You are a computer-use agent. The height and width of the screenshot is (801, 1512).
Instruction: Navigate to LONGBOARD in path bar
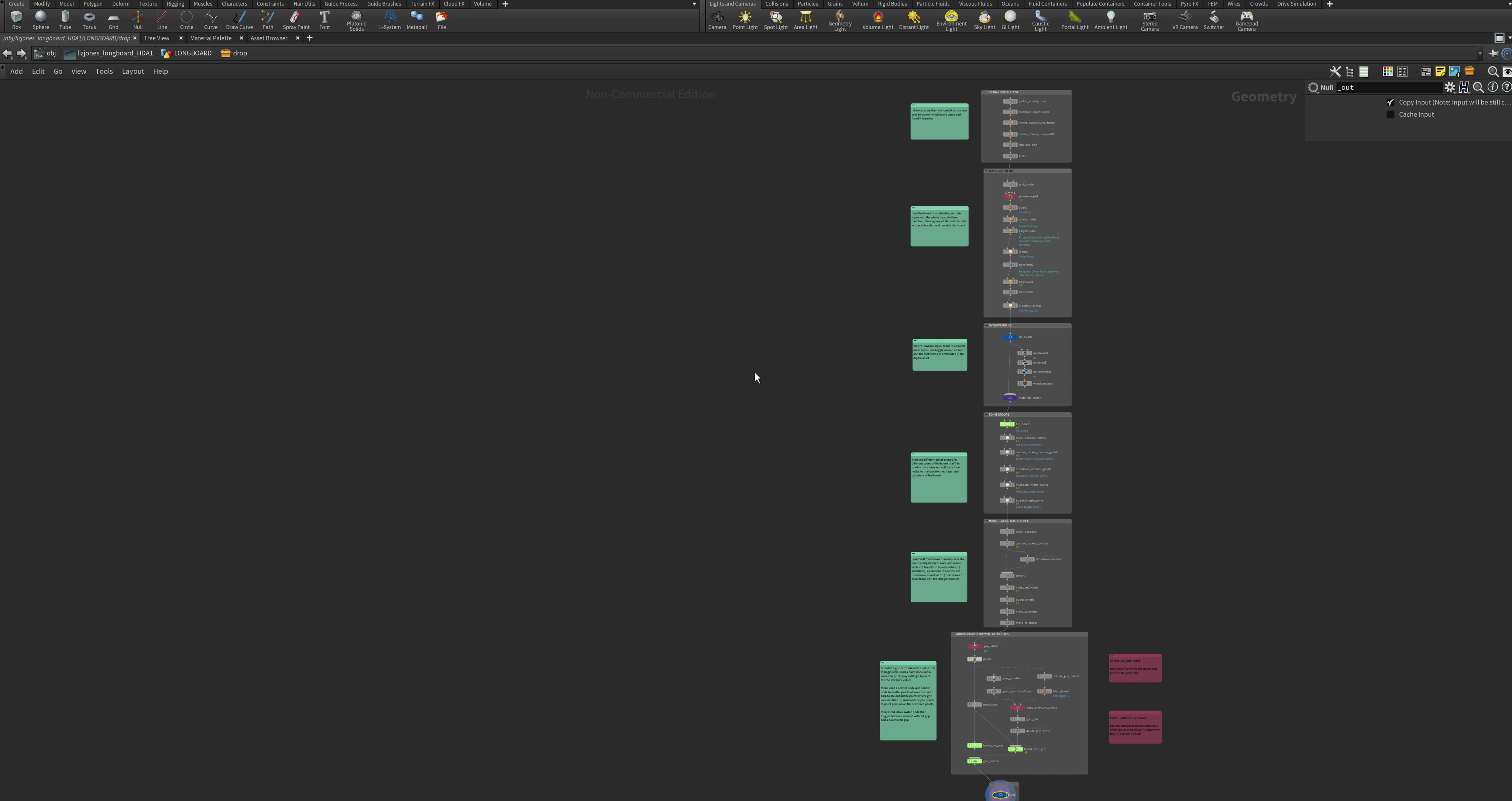[x=187, y=54]
